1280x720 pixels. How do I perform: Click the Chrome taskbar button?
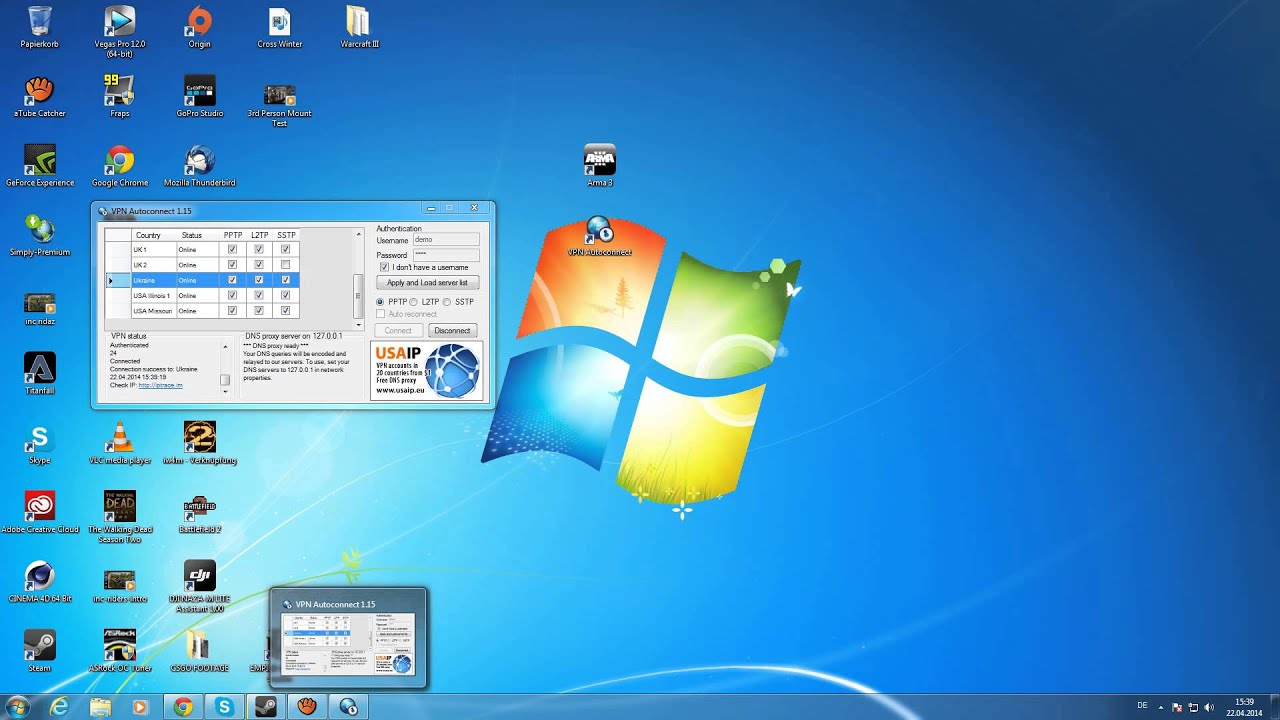pyautogui.click(x=182, y=707)
